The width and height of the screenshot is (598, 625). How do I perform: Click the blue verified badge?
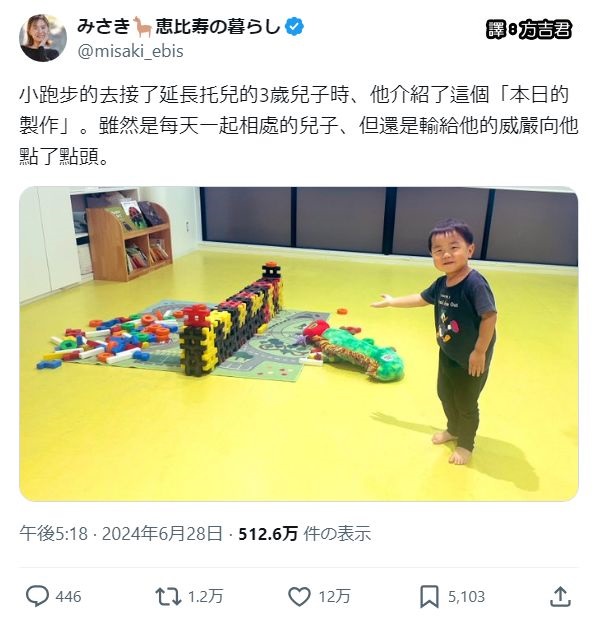coord(294,27)
